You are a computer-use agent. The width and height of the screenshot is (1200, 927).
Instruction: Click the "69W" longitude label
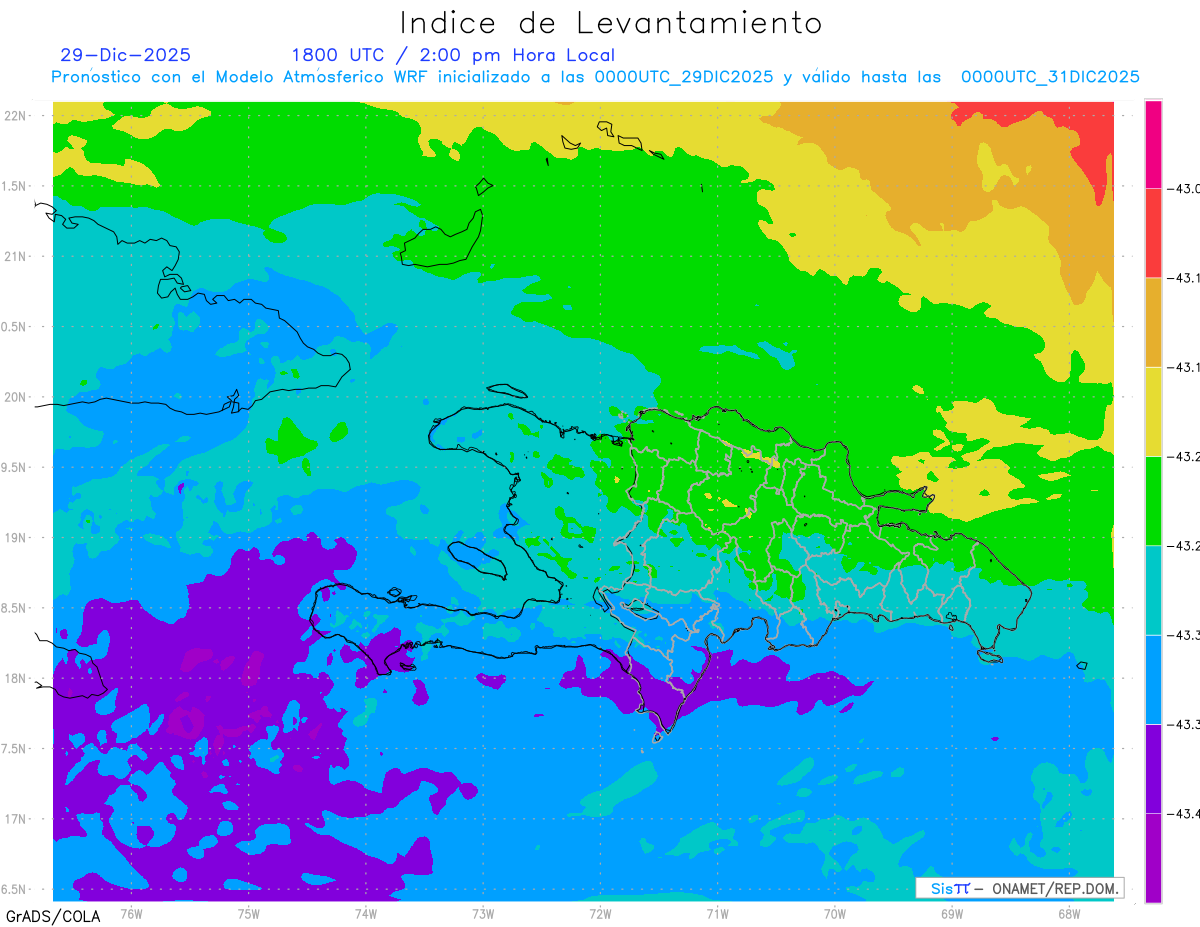point(952,914)
